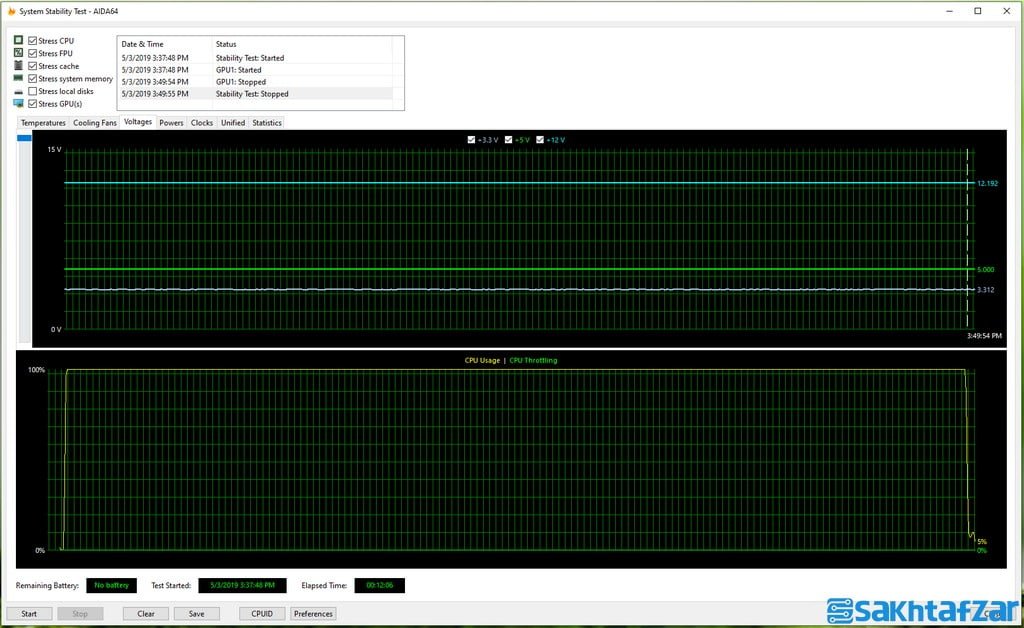Screen dimensions: 1024x628
Task: Toggle the +12 V graph legend checkbox
Action: pos(541,140)
